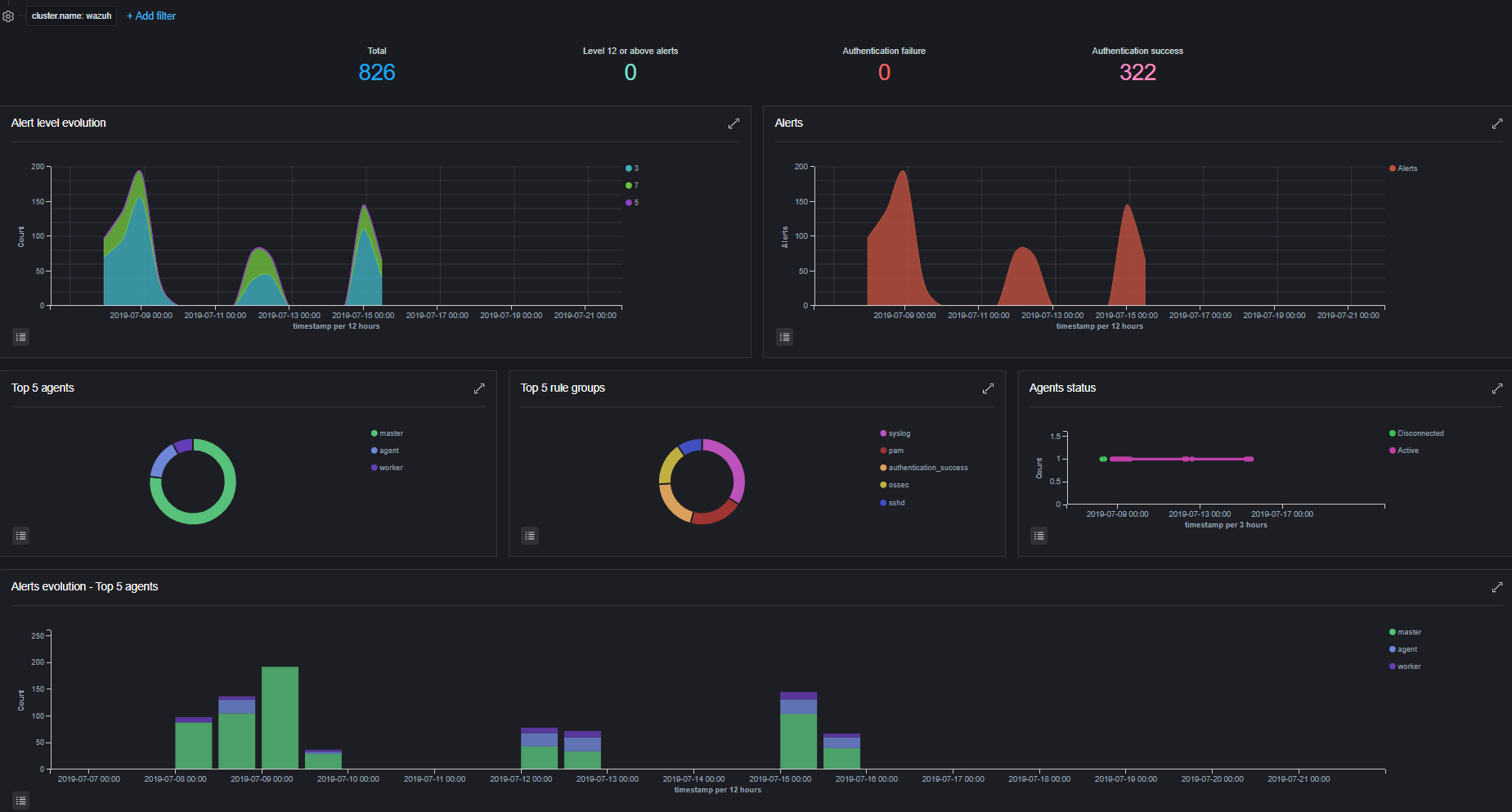
Task: Expand the Top 5 rule groups panel
Action: pyautogui.click(x=988, y=388)
